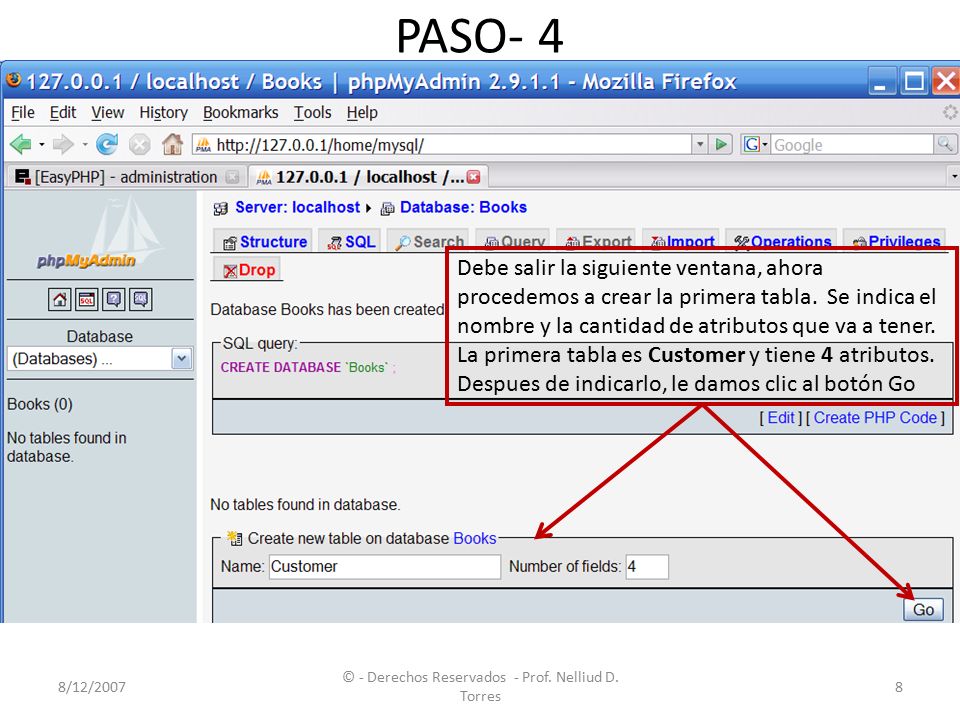Open the Search tab
The width and height of the screenshot is (960, 720).
(x=429, y=241)
